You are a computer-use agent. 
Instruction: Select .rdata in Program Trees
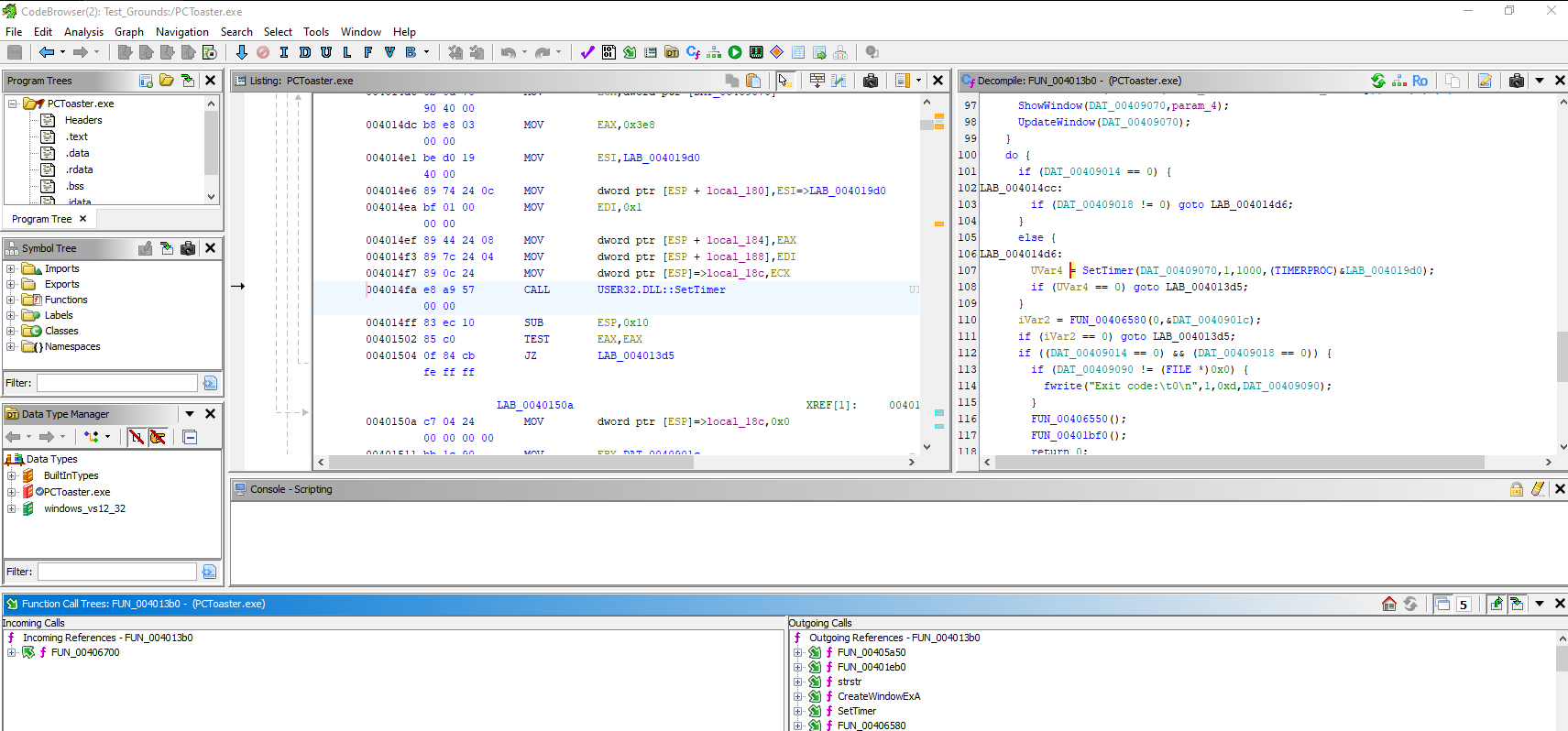pos(79,169)
